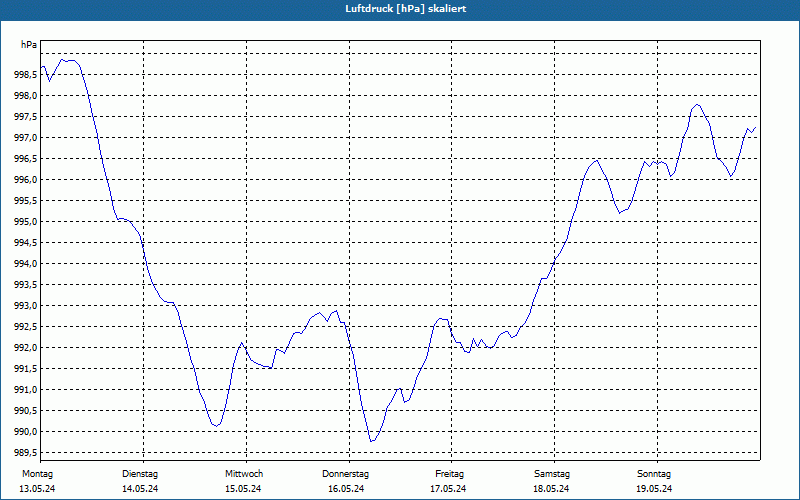Click the 991,0 axis value
Image resolution: width=800 pixels, height=500 pixels.
pyautogui.click(x=25, y=390)
